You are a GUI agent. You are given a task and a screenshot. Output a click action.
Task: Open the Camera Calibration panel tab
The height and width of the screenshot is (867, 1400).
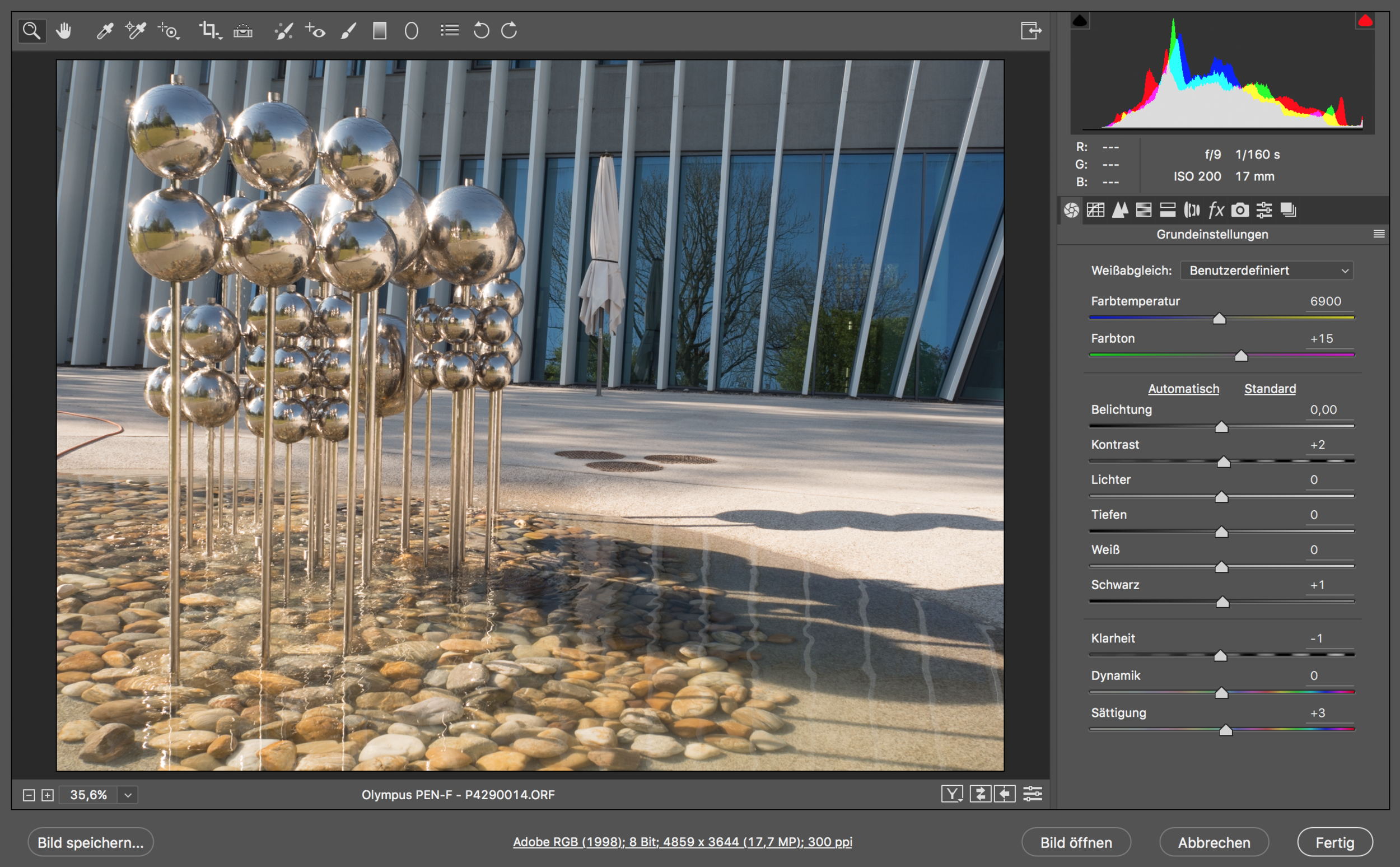(1240, 211)
